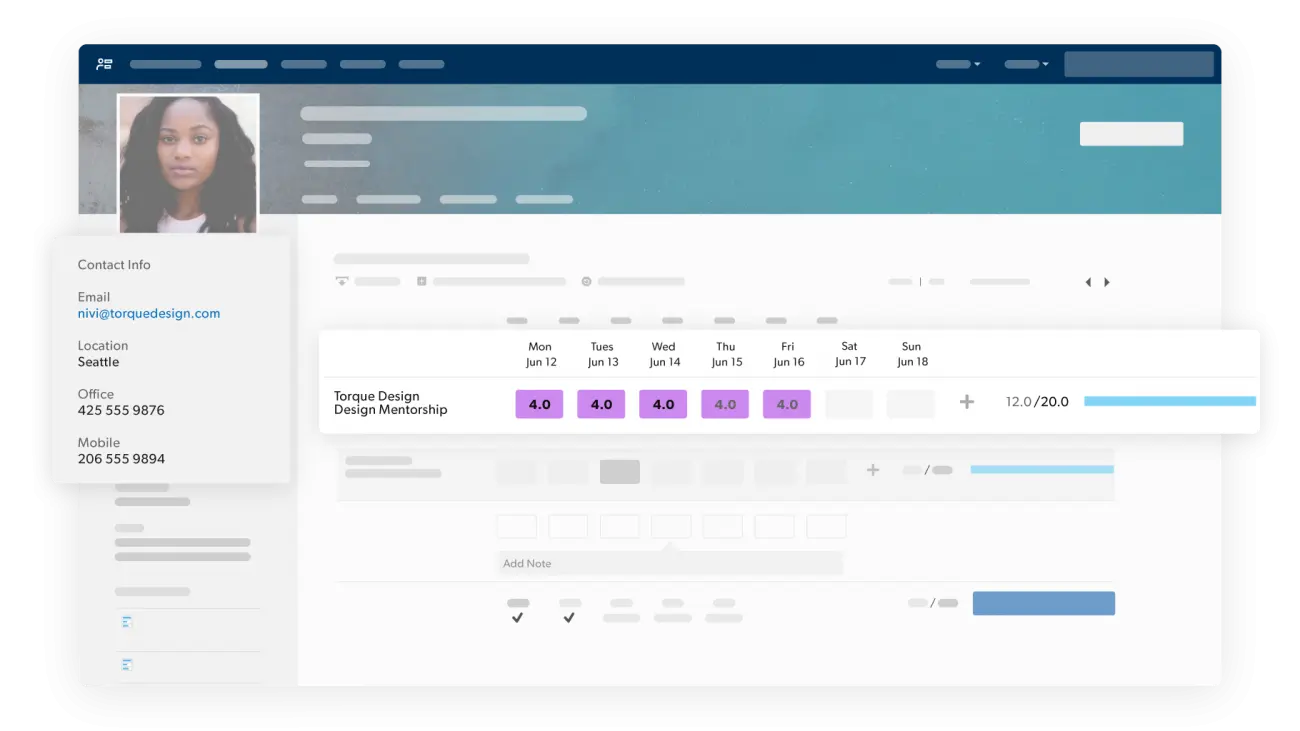Click the 12.0/20.0 blue progress bar
Image resolution: width=1300 pixels, height=731 pixels.
(x=1169, y=401)
